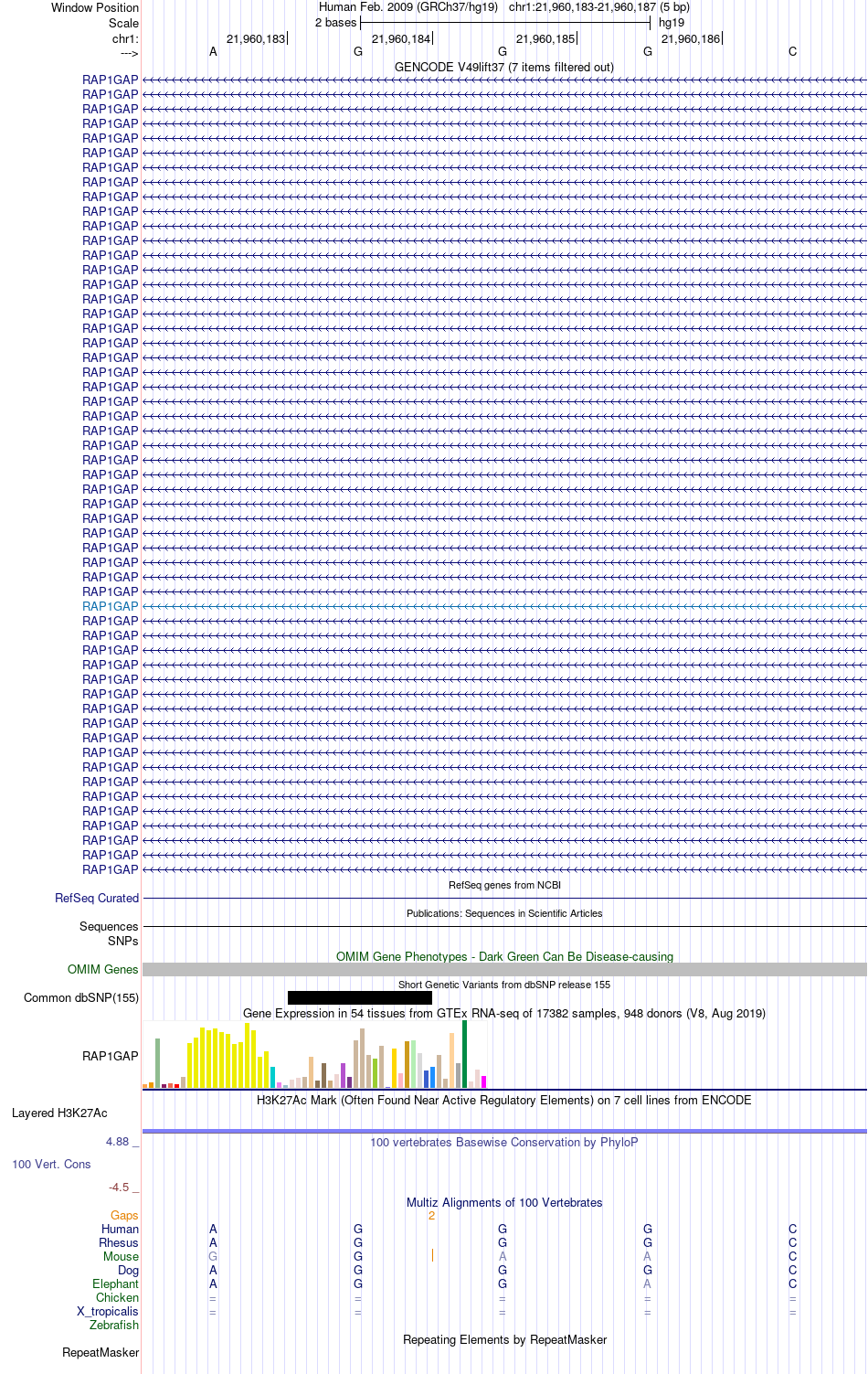
Task: Click 'Publications: Sequences in Scientific Articles' title
Action: pos(504,913)
